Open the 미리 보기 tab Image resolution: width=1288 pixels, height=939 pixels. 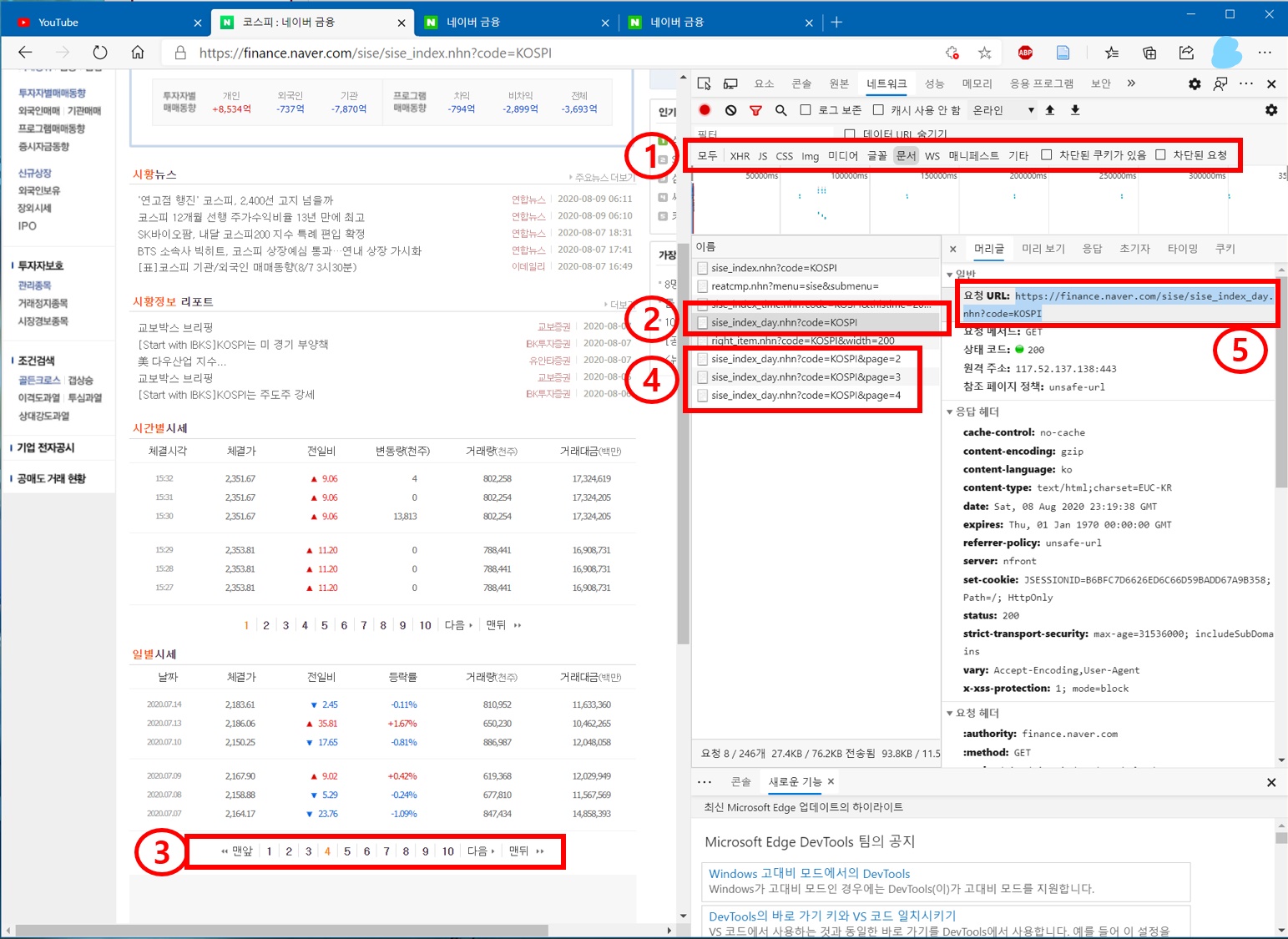tap(1043, 249)
